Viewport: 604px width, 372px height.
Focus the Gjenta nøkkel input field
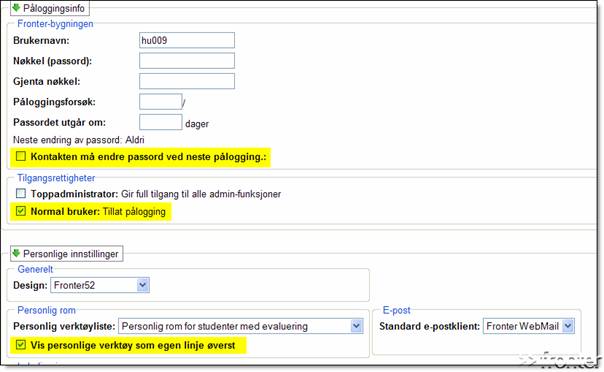(x=187, y=81)
